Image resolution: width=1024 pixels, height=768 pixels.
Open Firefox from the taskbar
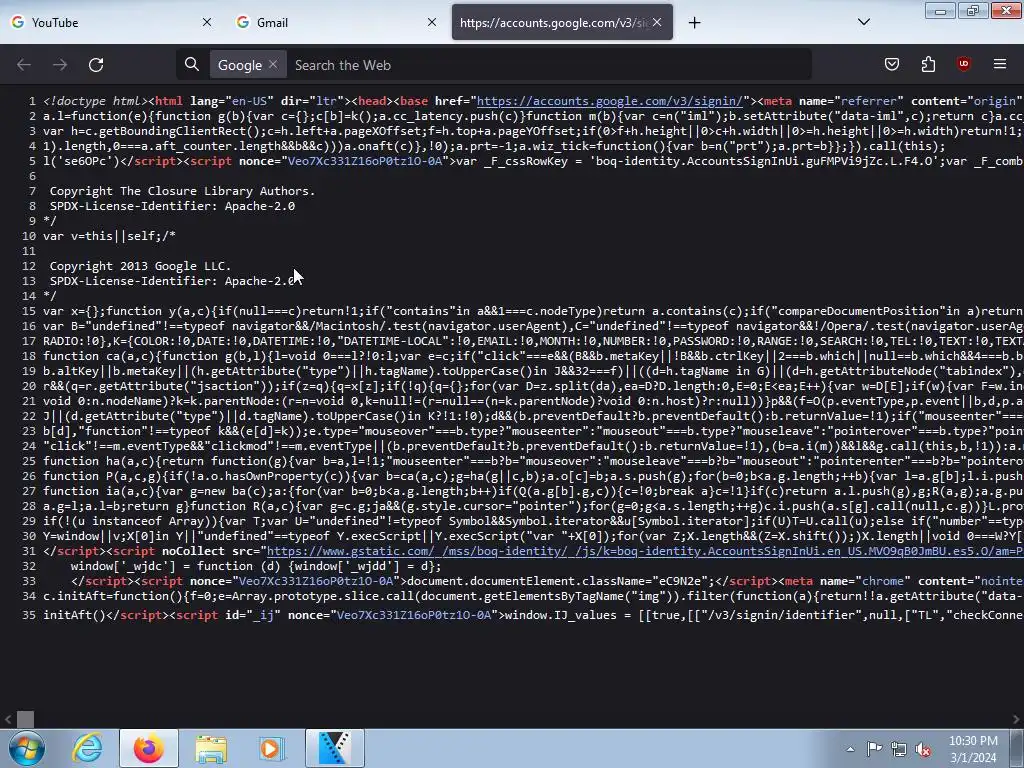click(149, 748)
